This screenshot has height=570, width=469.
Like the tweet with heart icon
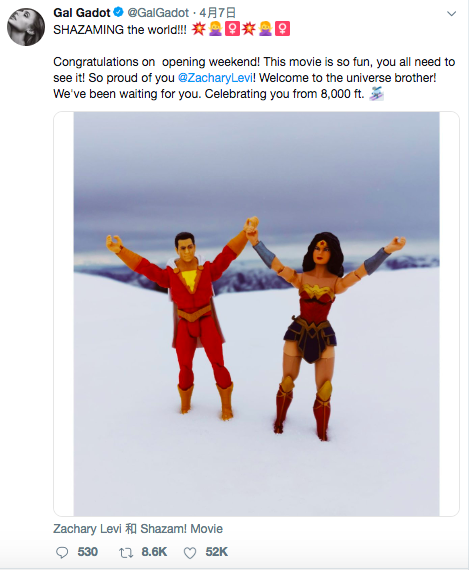coord(190,553)
